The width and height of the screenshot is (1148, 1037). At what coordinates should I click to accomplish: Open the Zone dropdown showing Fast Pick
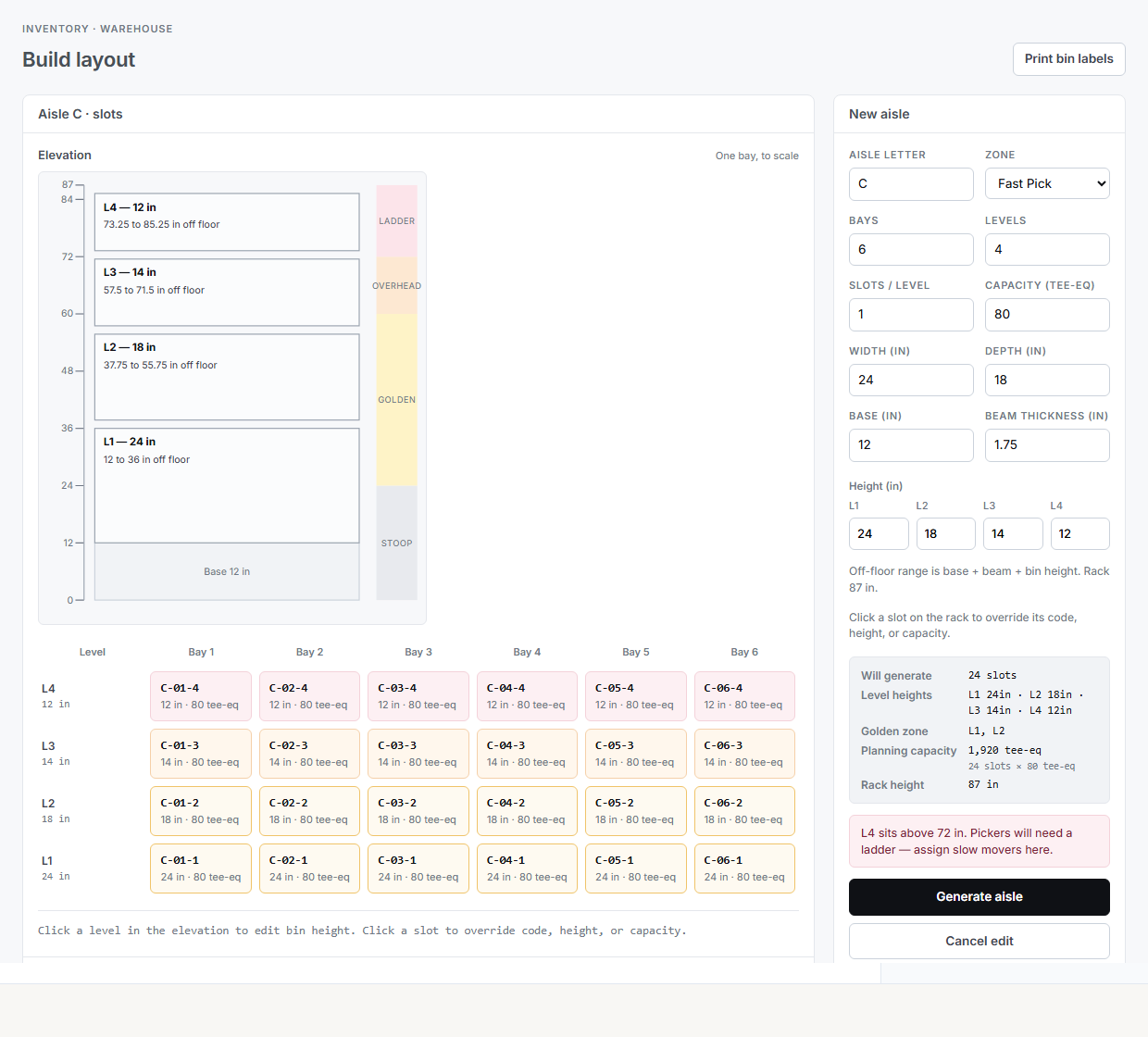(x=1047, y=183)
